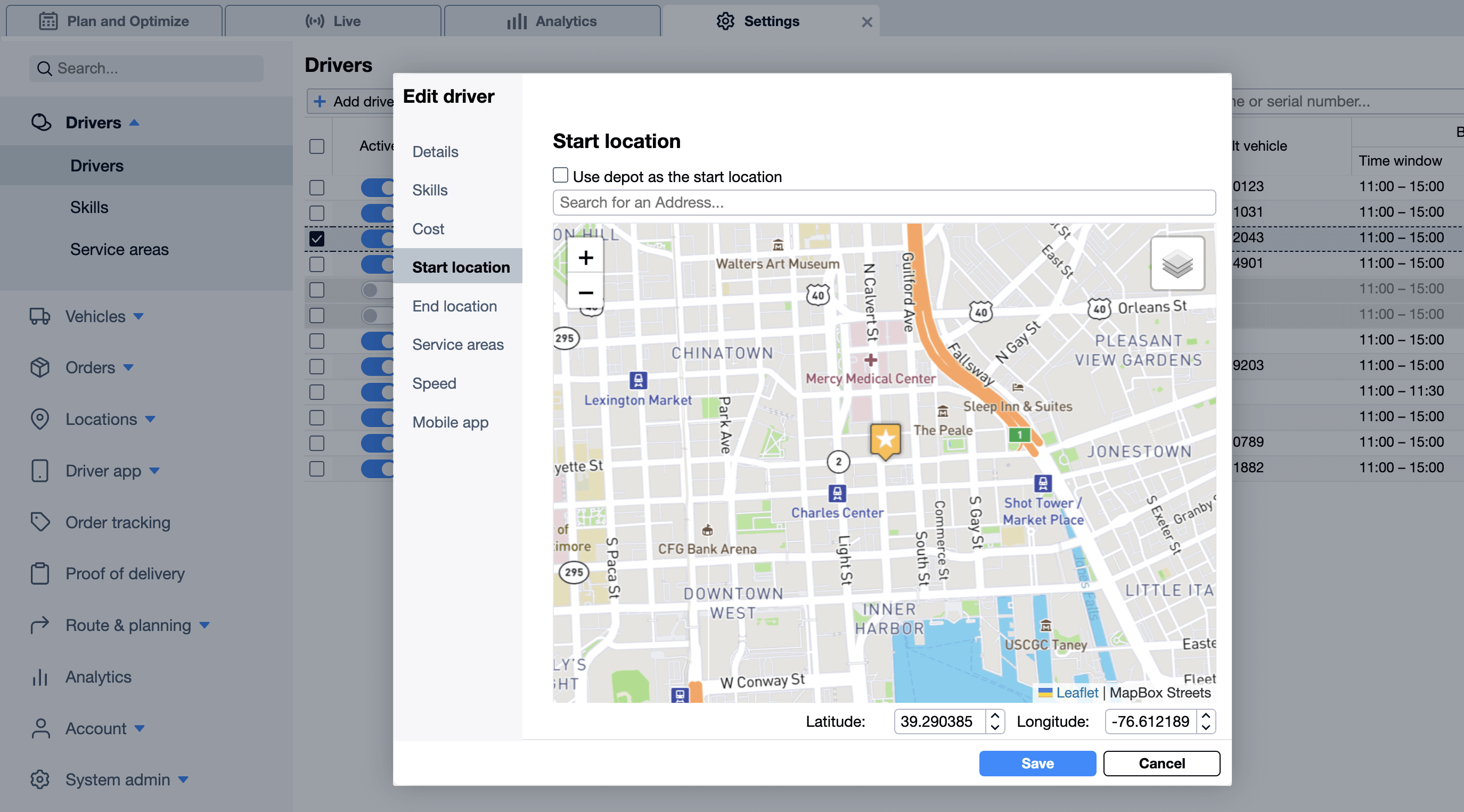Click the Proof of delivery clipboard icon
The image size is (1464, 812).
(x=40, y=573)
